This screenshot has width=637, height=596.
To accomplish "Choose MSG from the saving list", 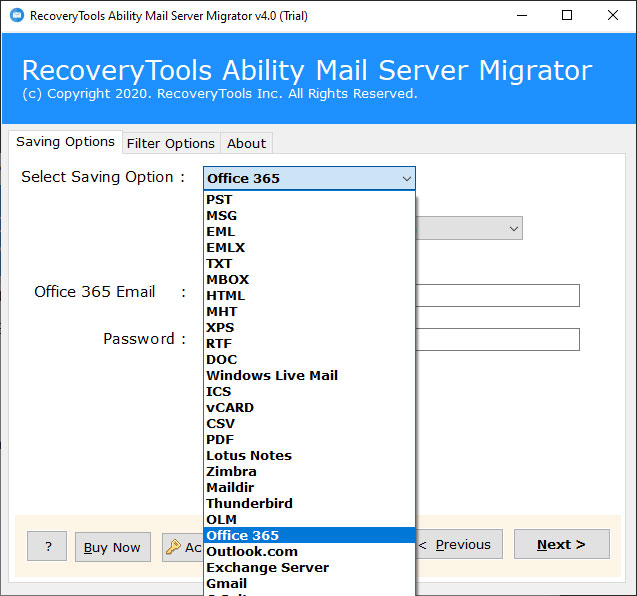I will click(309, 215).
